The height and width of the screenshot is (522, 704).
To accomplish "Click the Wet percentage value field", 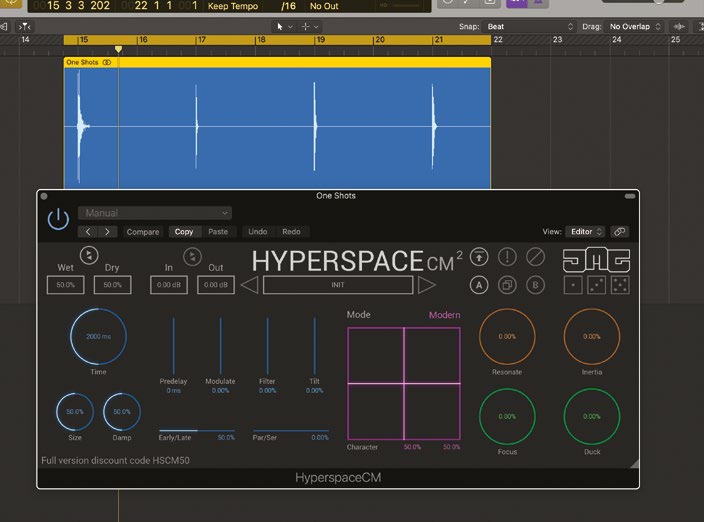I will tap(65, 285).
